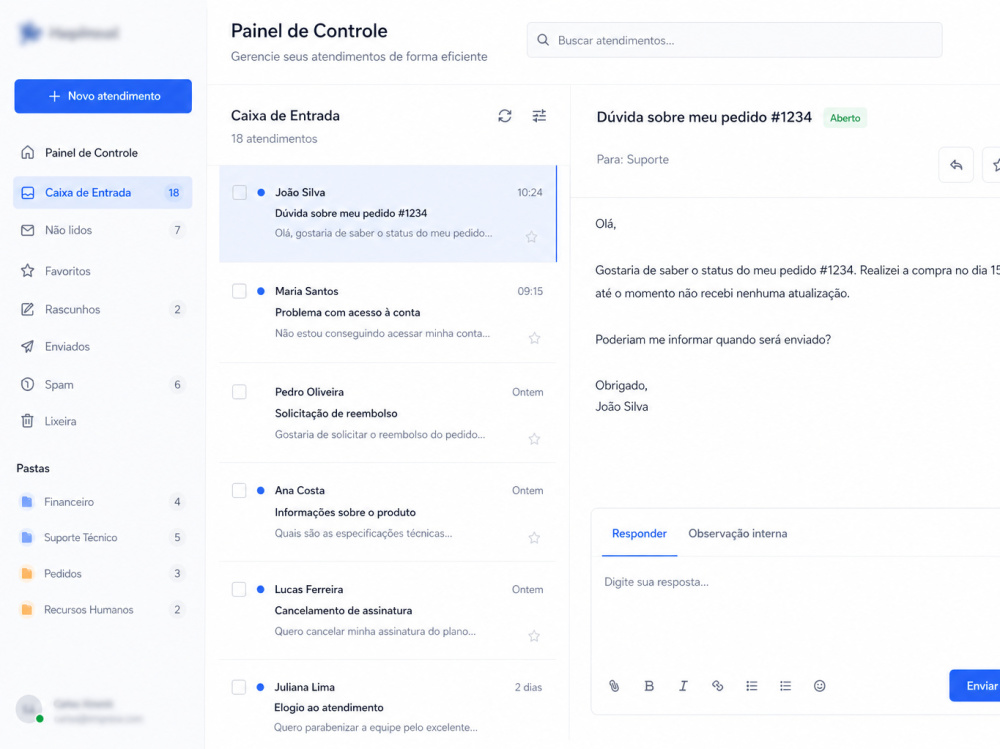Image resolution: width=1000 pixels, height=749 pixels.
Task: Select Caixa de Entrada sidebar item
Action: click(x=103, y=193)
